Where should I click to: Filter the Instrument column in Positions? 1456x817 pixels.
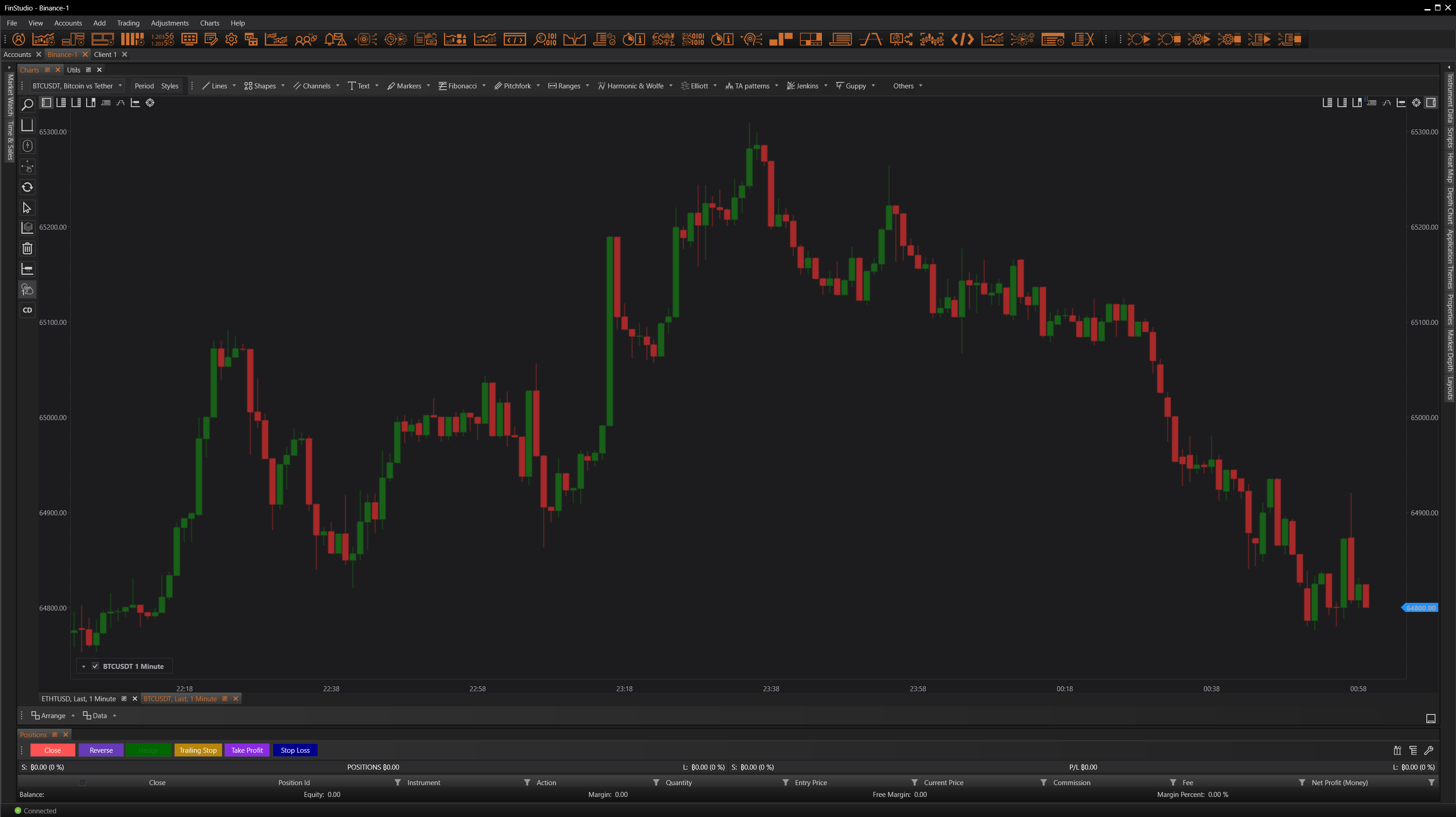[527, 782]
